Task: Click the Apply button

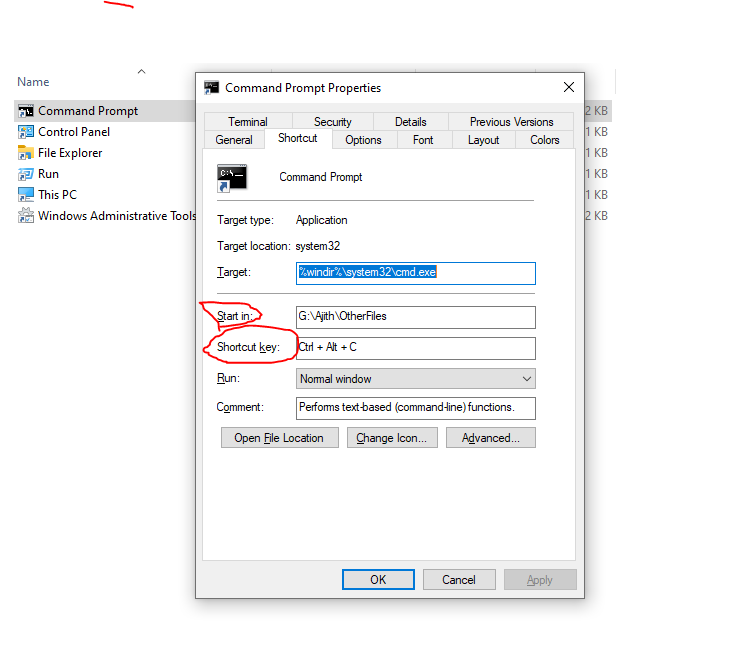Action: [540, 580]
